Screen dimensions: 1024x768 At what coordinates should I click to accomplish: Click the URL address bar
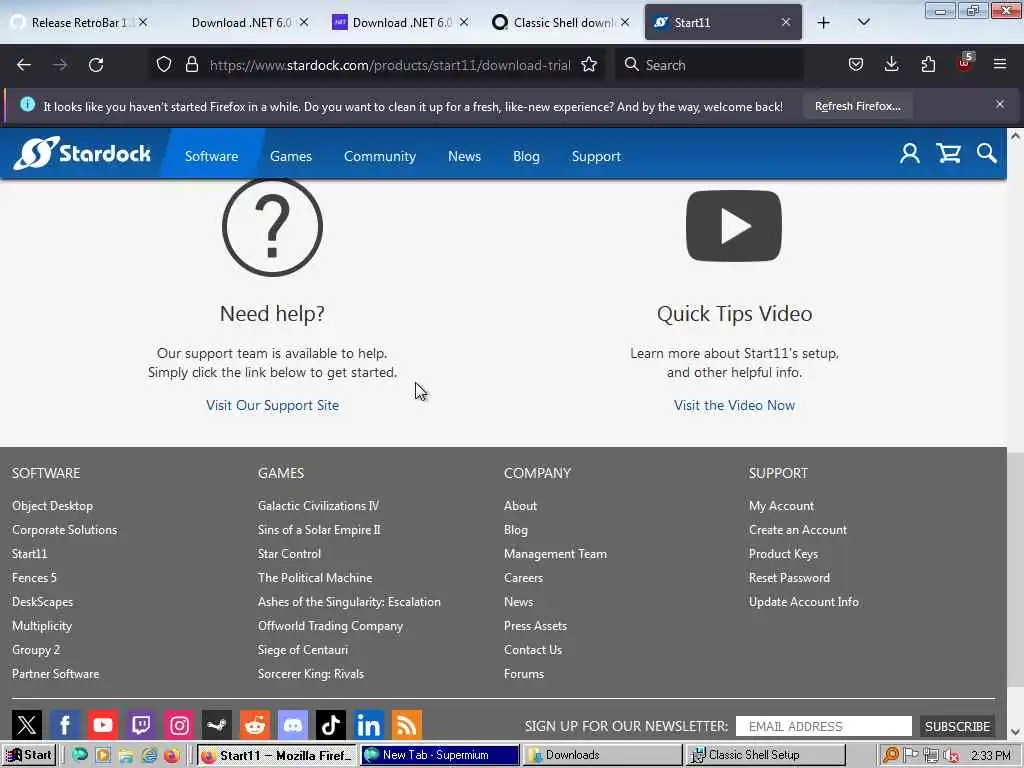[x=389, y=65]
